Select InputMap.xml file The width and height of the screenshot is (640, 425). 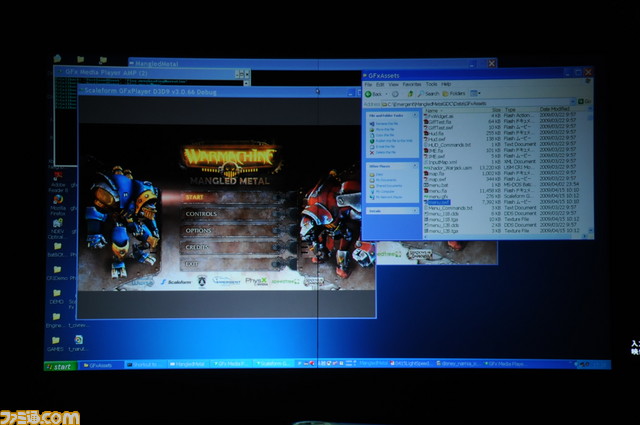440,162
